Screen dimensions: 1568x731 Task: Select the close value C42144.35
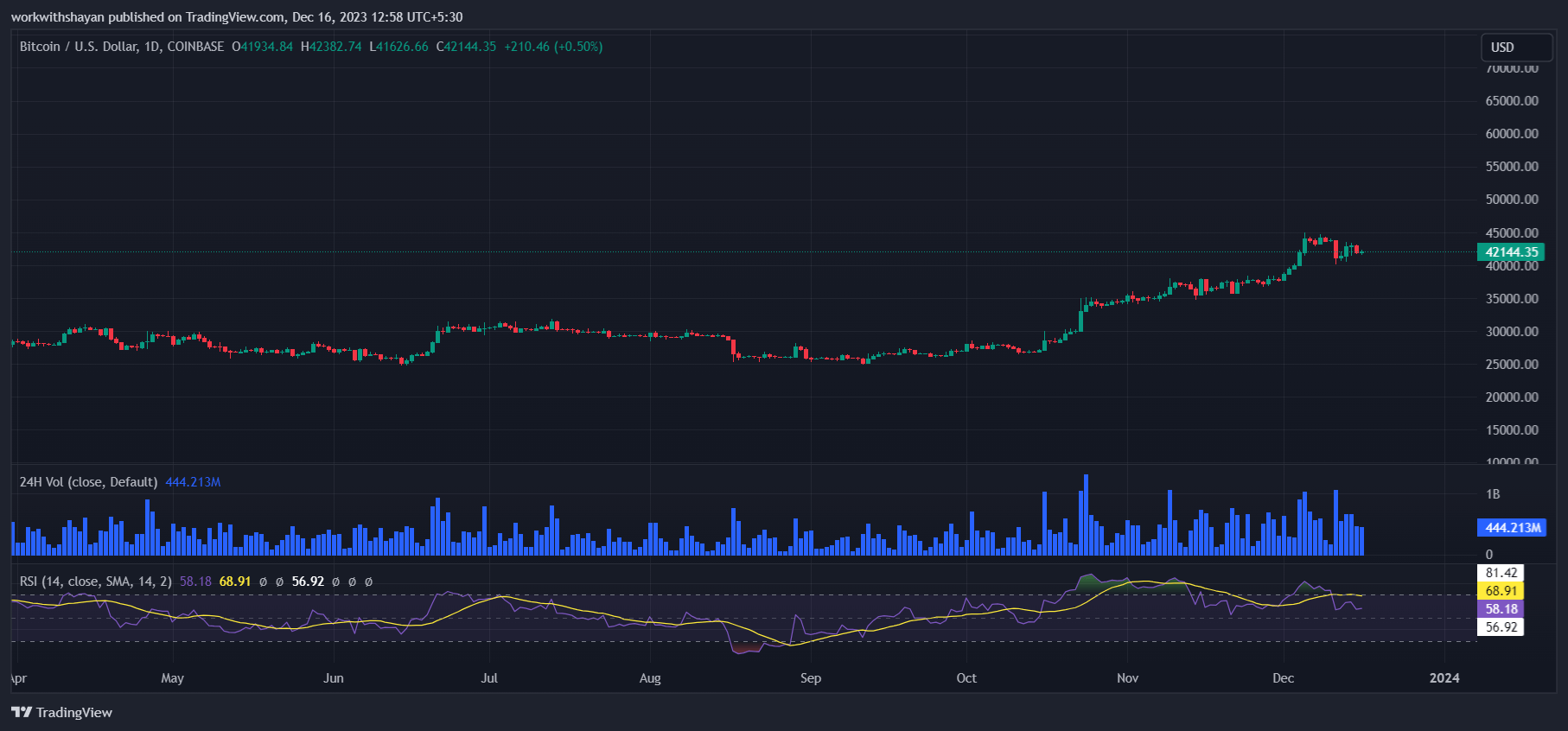[466, 47]
